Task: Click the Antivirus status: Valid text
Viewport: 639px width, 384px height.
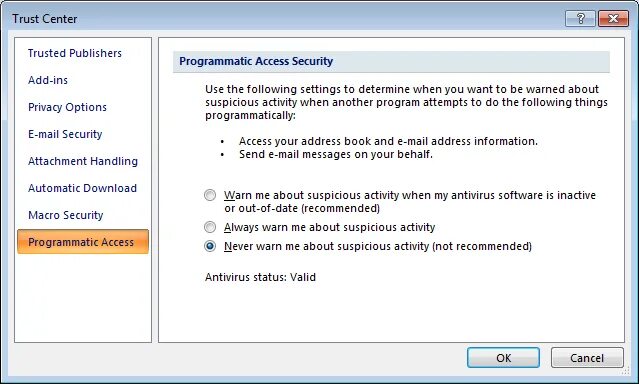Action: [x=260, y=277]
